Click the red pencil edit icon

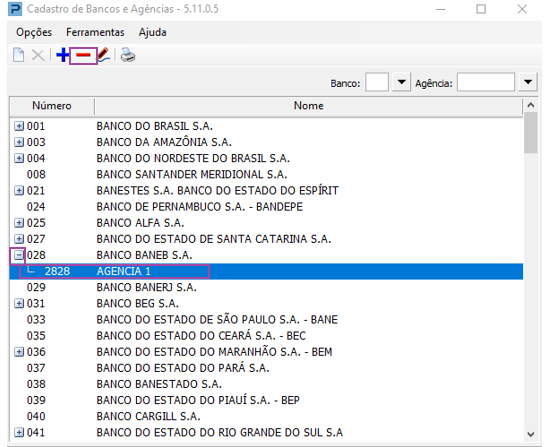(x=104, y=55)
